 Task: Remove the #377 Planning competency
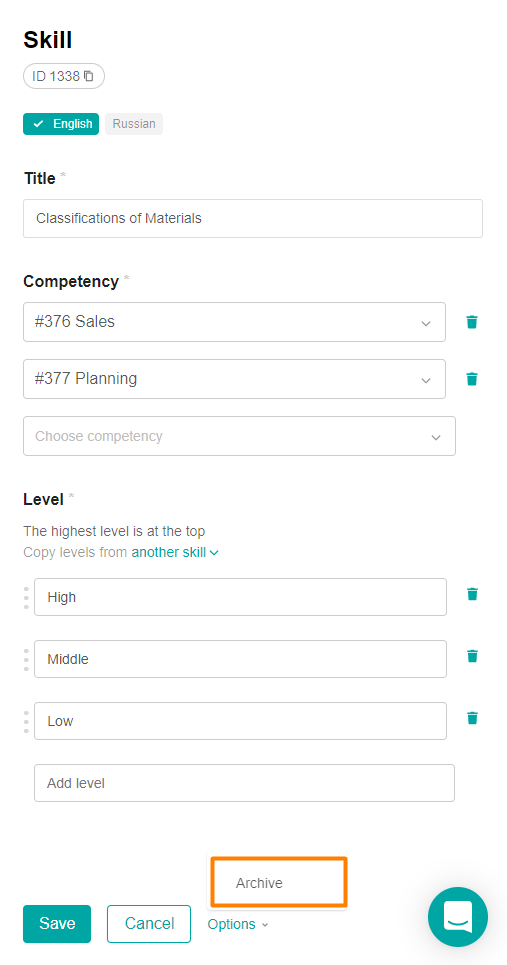coord(472,378)
